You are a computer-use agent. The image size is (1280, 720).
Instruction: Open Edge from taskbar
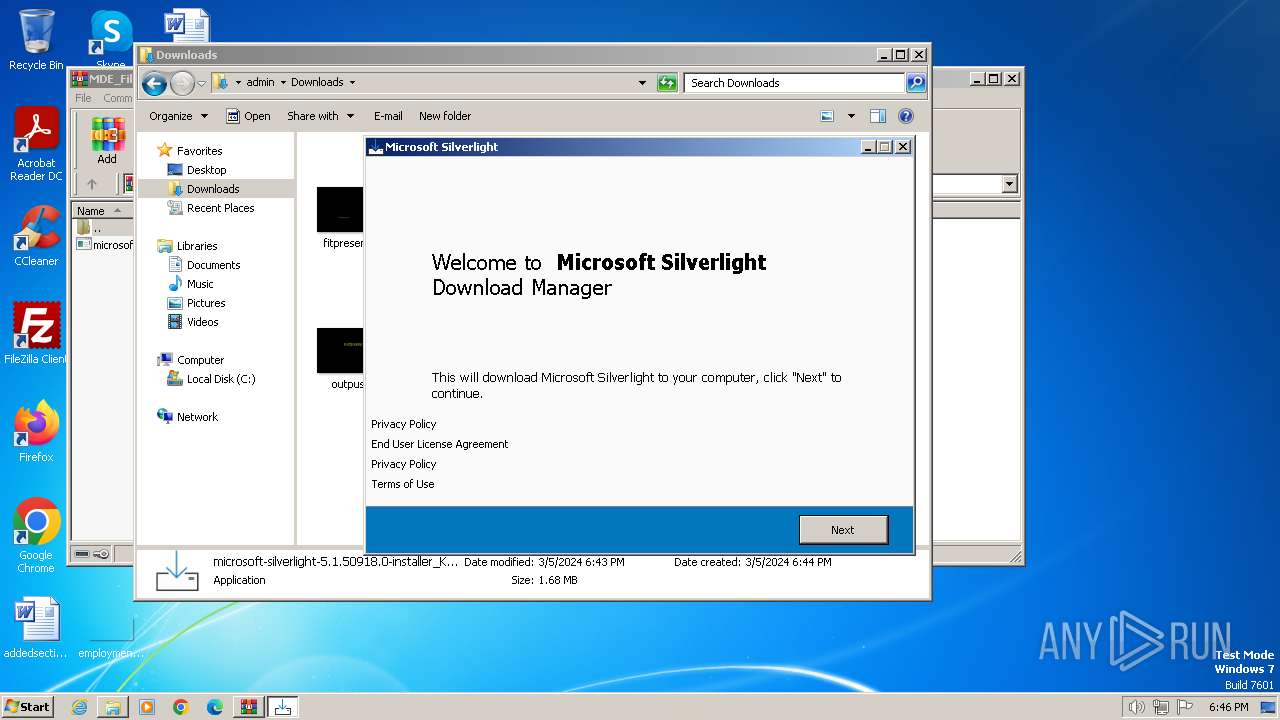click(x=215, y=707)
